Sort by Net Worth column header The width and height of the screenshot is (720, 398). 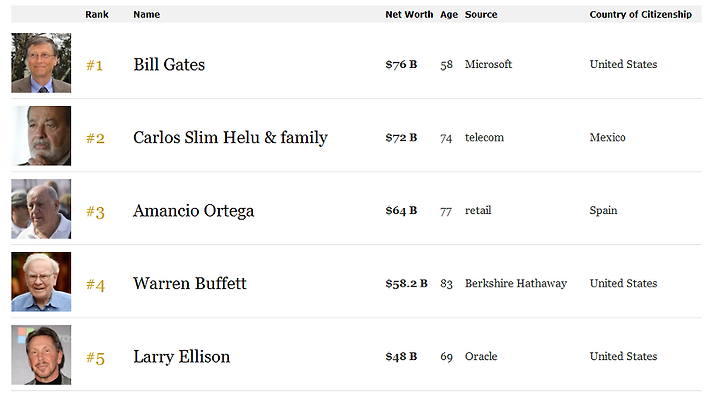409,15
